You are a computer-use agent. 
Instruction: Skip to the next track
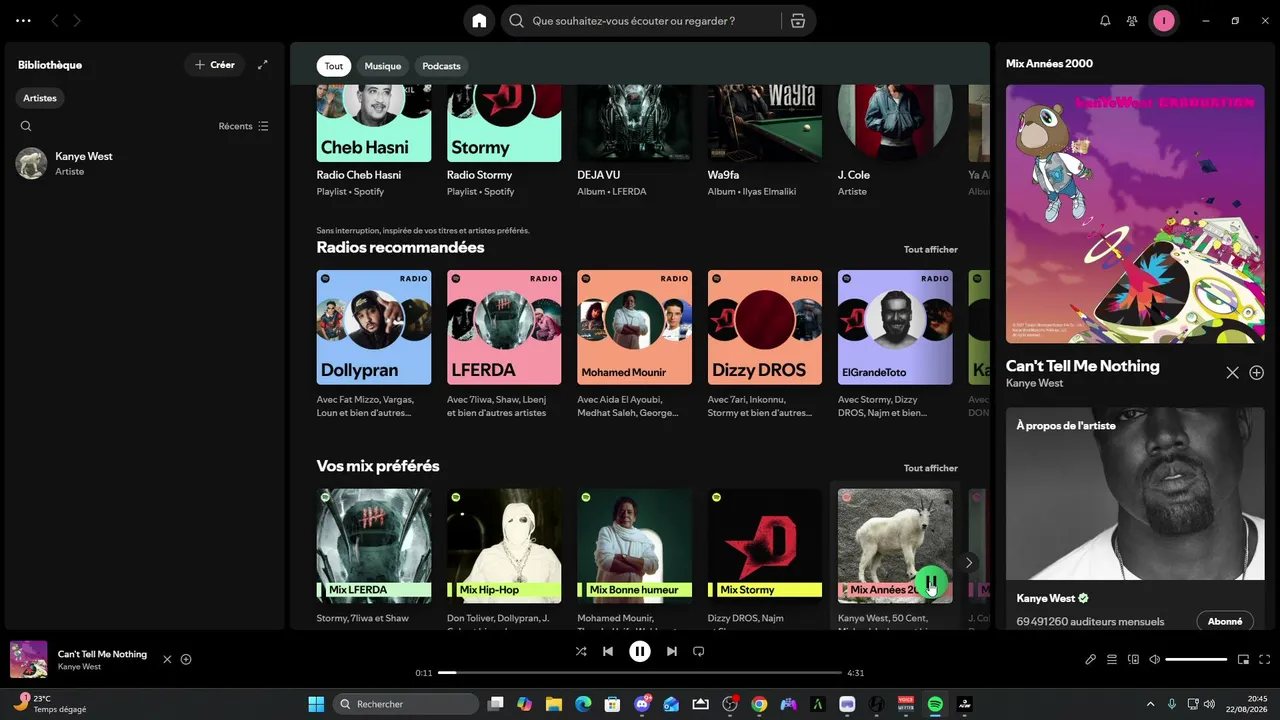672,651
